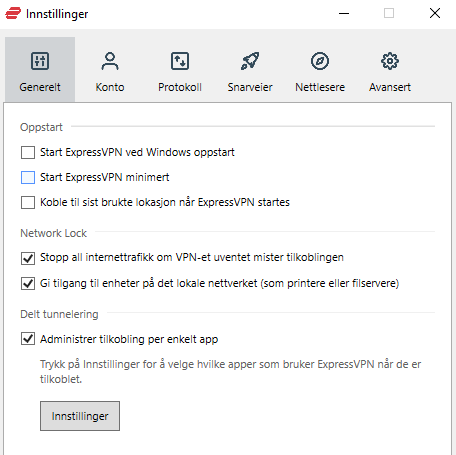Disable Stopp all internettrafikk checkbox
Screen dimensions: 456x455
point(28,258)
